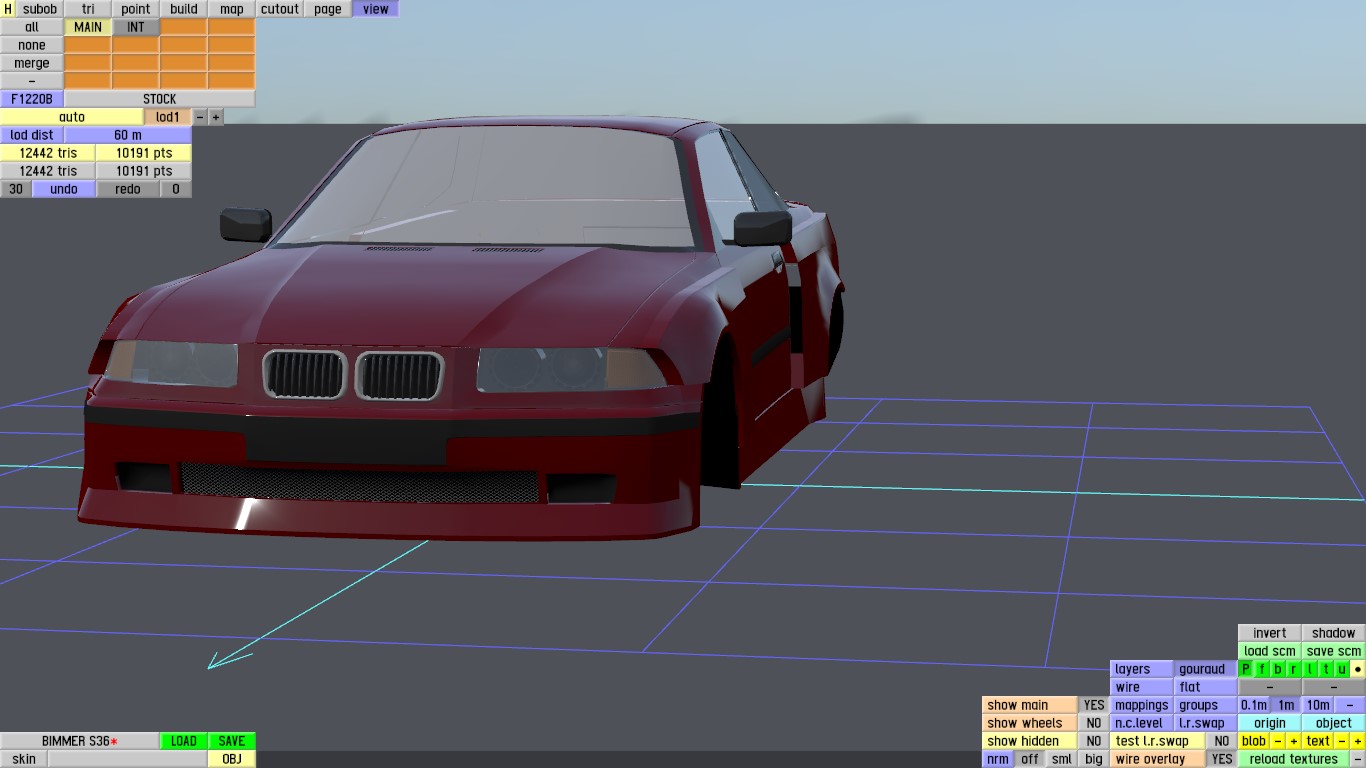The width and height of the screenshot is (1366, 768).
Task: Toggle show main YES value
Action: click(1094, 705)
